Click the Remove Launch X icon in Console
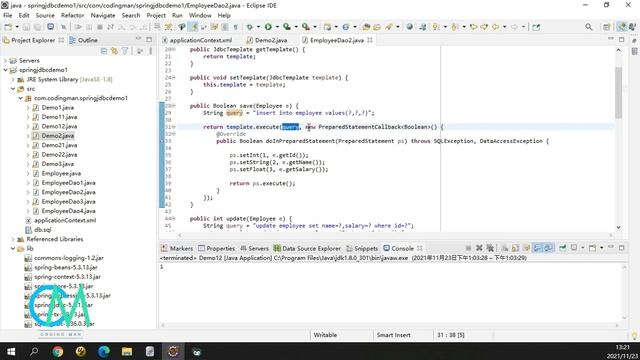Image resolution: width=640 pixels, height=360 pixels. [x=479, y=248]
